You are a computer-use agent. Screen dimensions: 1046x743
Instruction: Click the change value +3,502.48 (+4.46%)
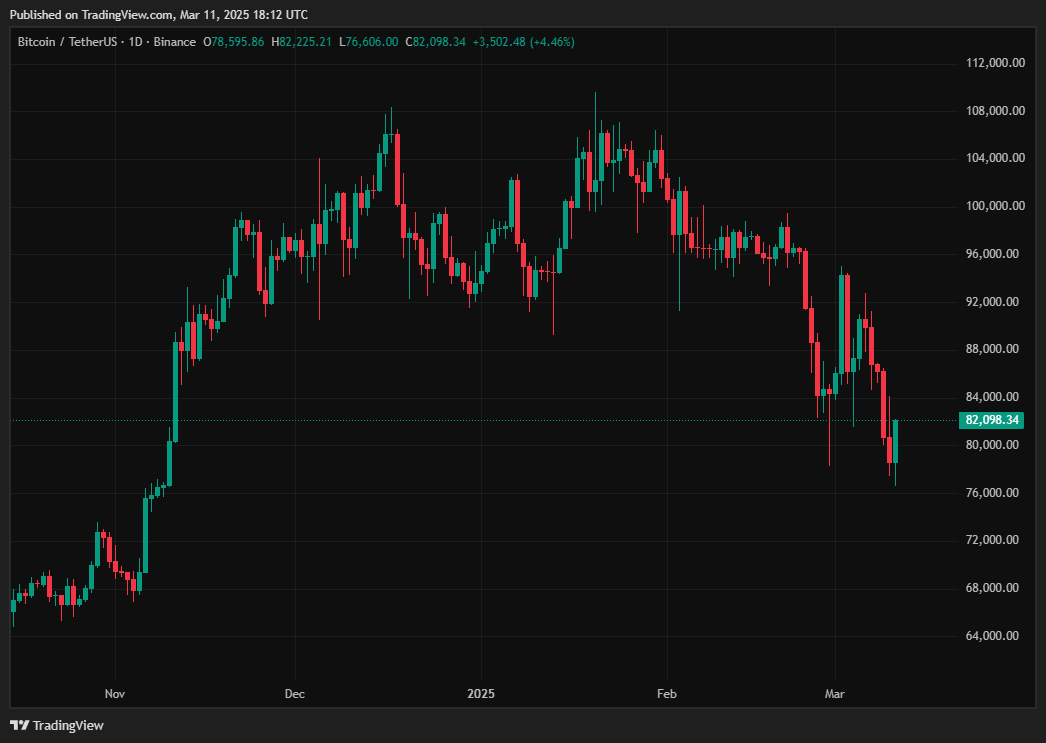(524, 42)
